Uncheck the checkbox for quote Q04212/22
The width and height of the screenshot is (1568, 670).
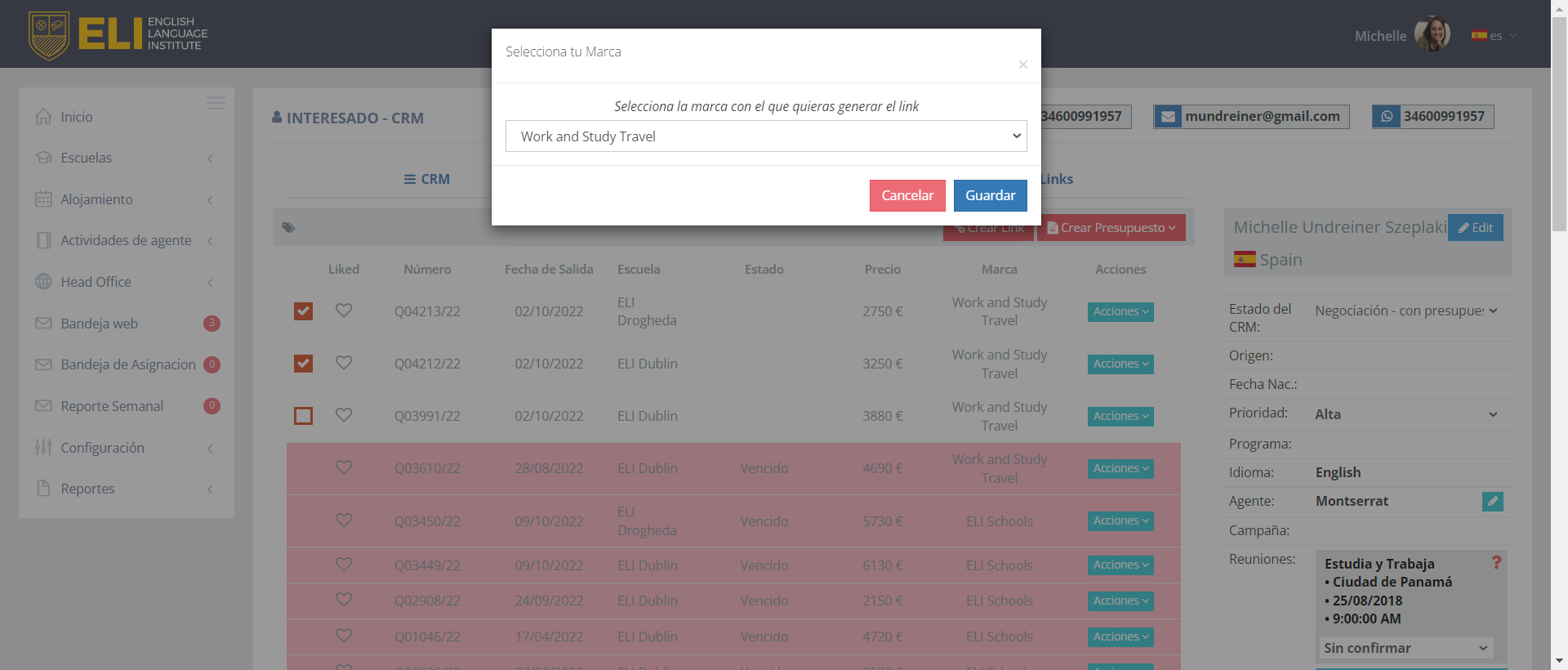[x=303, y=364]
